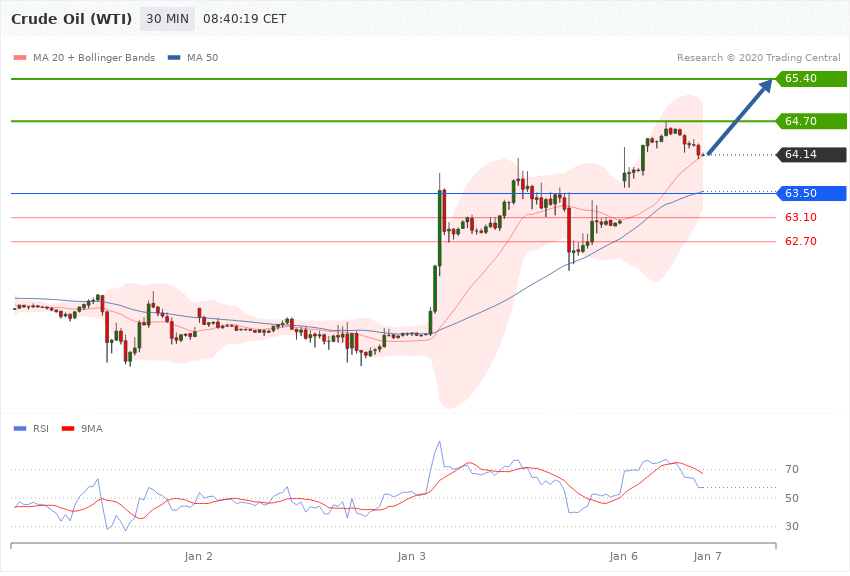Click the MA 50 legend color swatch
The height and width of the screenshot is (576, 850).
174,58
